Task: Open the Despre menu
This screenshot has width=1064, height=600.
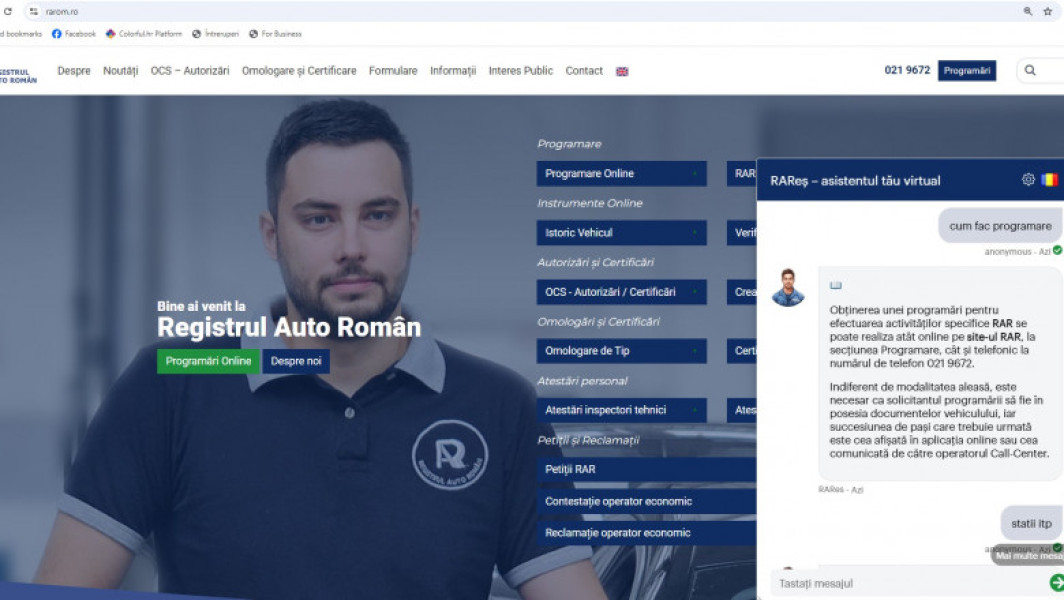Action: pos(74,71)
